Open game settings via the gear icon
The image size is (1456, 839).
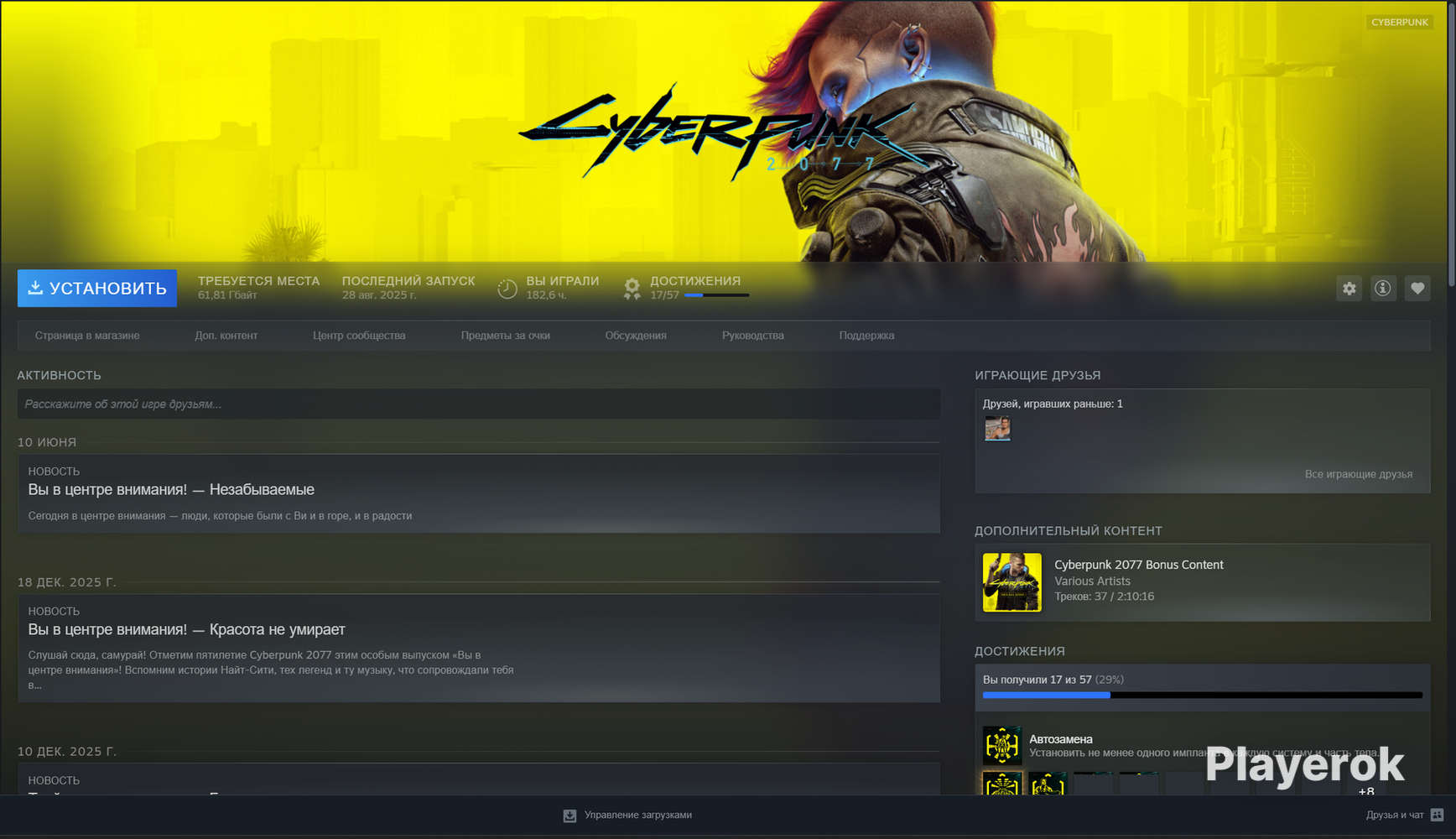(1349, 289)
